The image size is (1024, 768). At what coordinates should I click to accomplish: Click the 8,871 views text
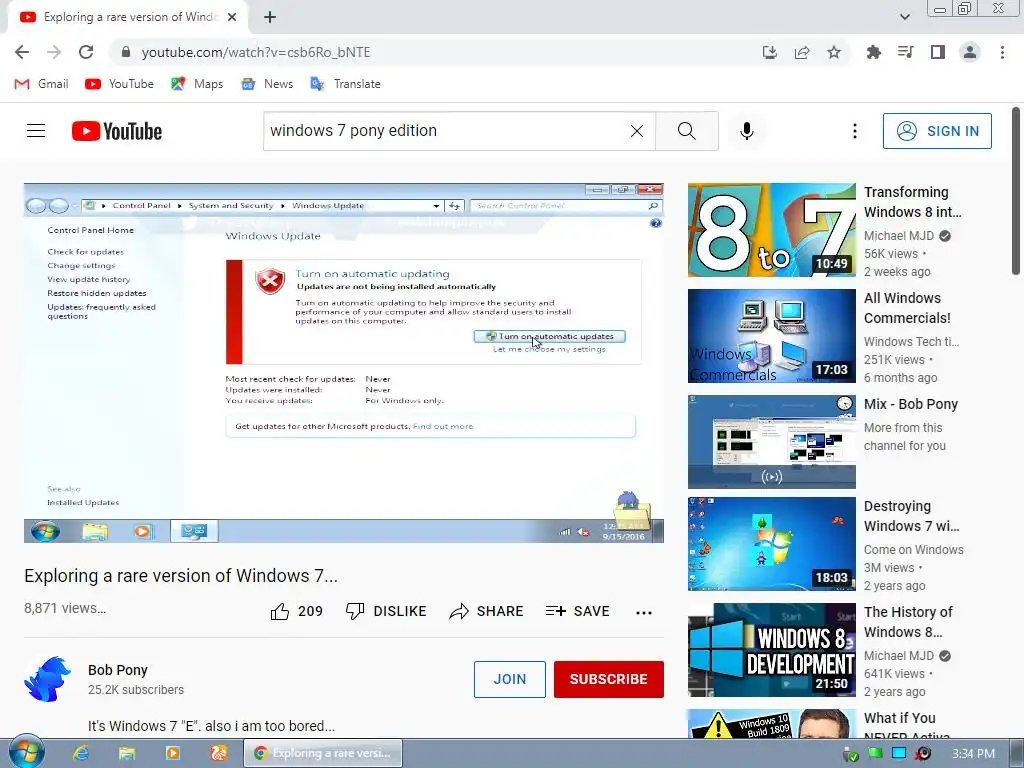click(65, 608)
